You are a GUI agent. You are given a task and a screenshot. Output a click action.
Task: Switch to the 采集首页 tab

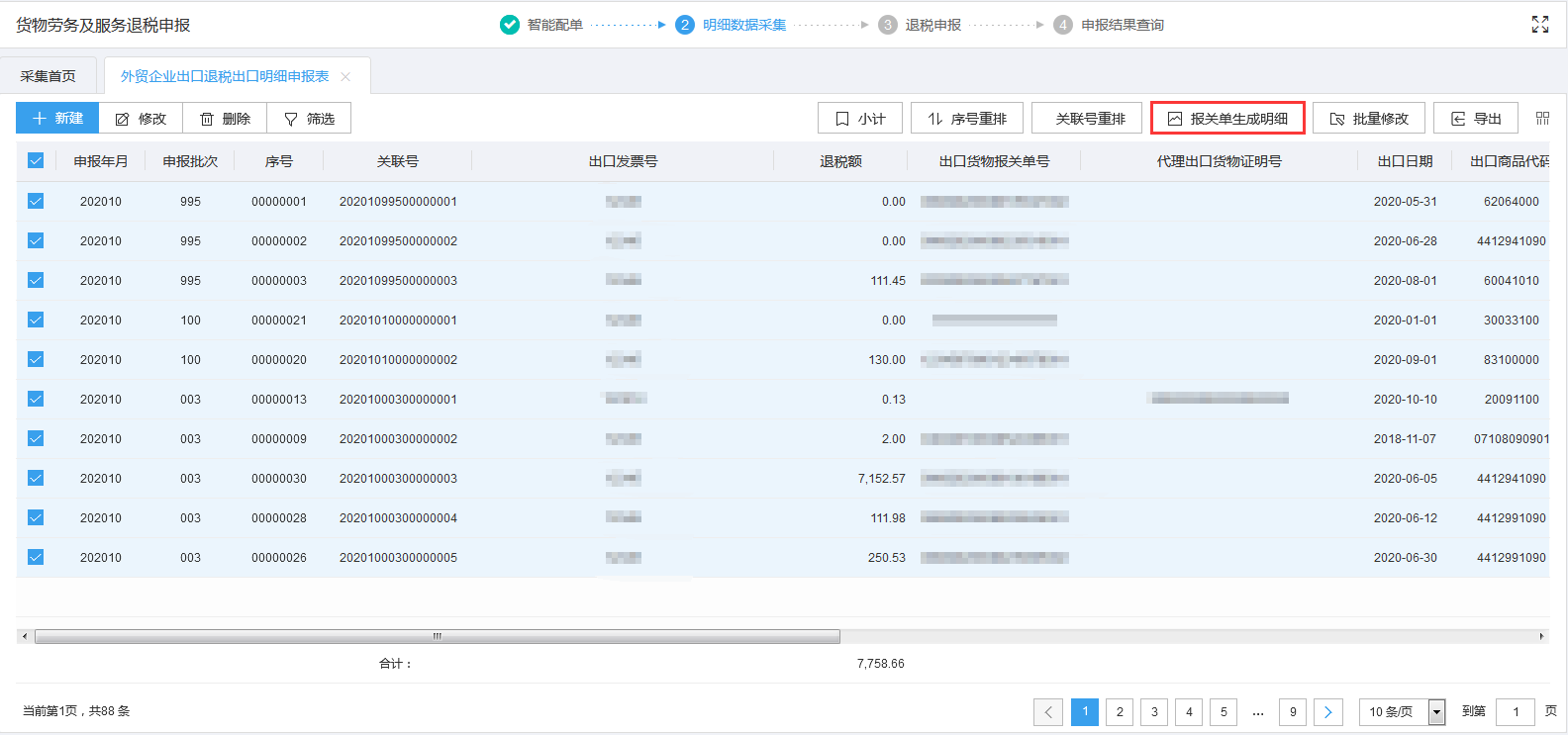coord(48,76)
